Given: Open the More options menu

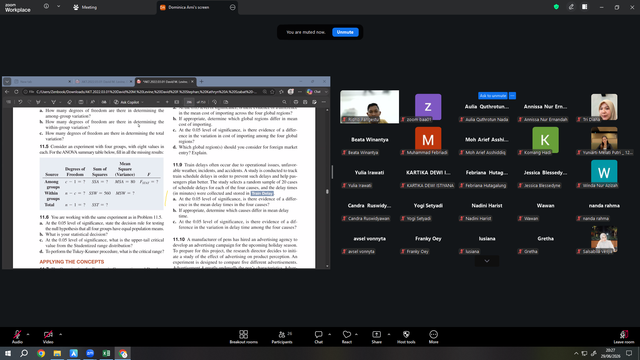Looking at the screenshot, I should tap(433, 337).
